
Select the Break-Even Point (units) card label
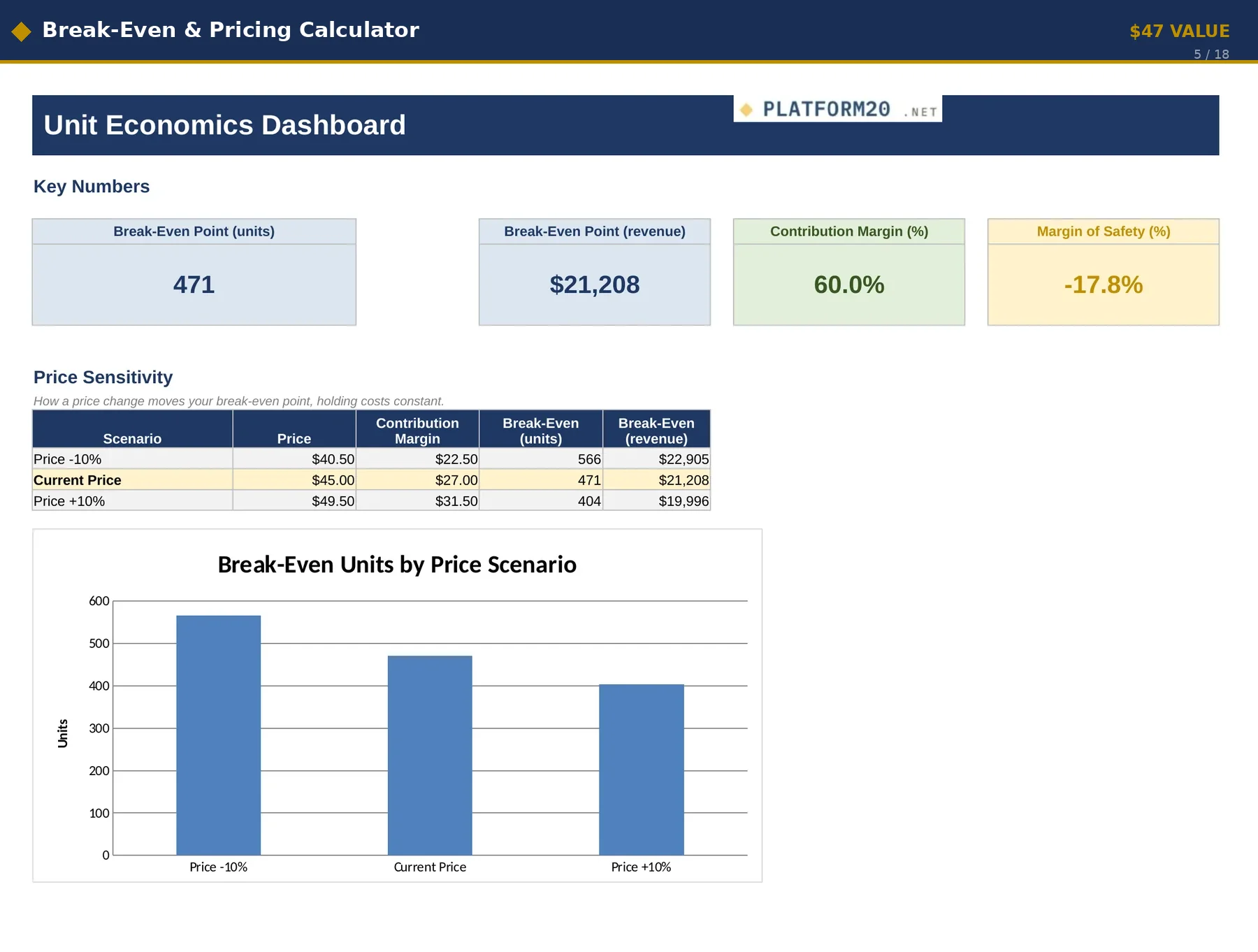[194, 231]
